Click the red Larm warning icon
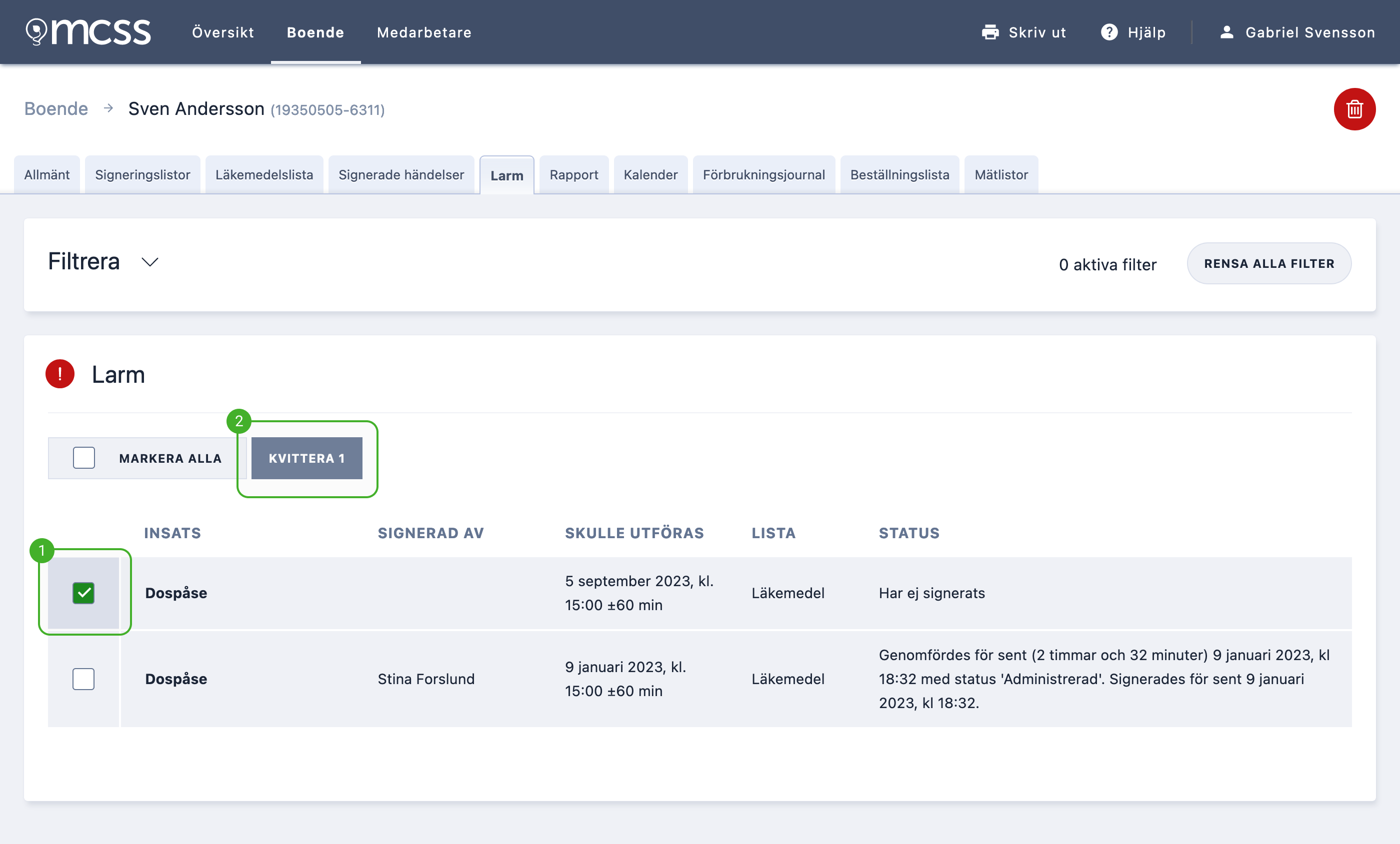This screenshot has width=1400, height=844. (x=59, y=374)
